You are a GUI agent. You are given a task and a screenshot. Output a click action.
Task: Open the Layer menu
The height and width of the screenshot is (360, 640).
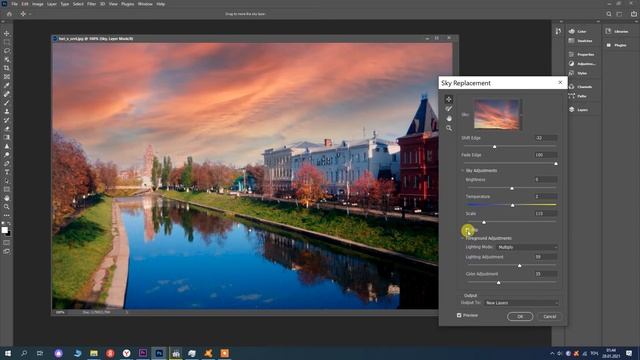click(52, 4)
